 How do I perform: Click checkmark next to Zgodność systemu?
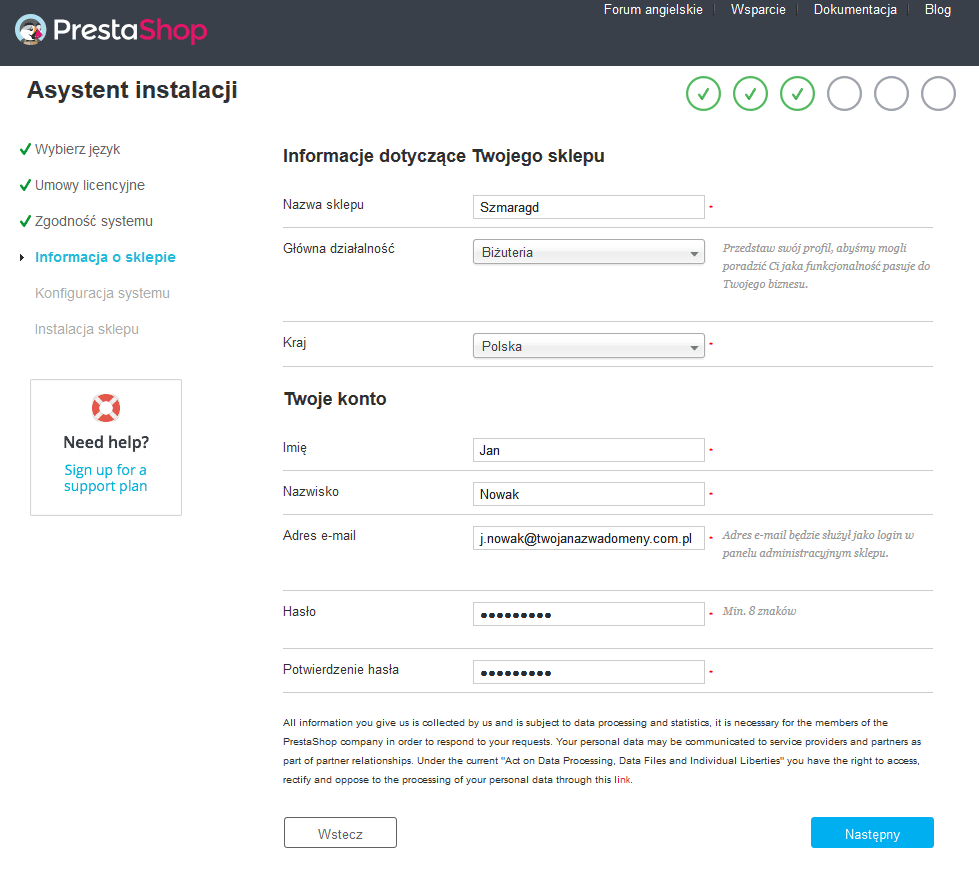[25, 221]
